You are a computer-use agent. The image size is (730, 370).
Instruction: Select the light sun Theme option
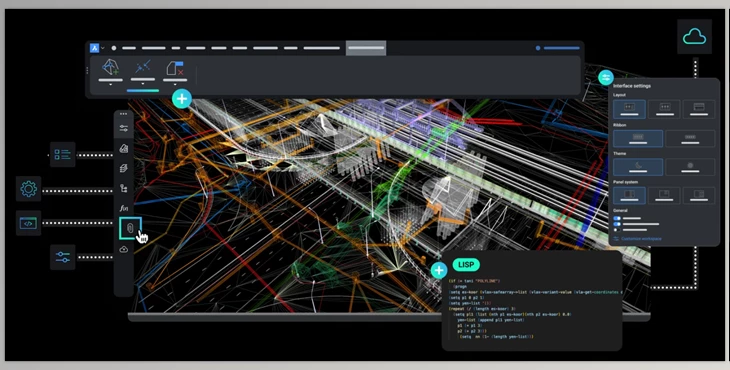(x=690, y=167)
